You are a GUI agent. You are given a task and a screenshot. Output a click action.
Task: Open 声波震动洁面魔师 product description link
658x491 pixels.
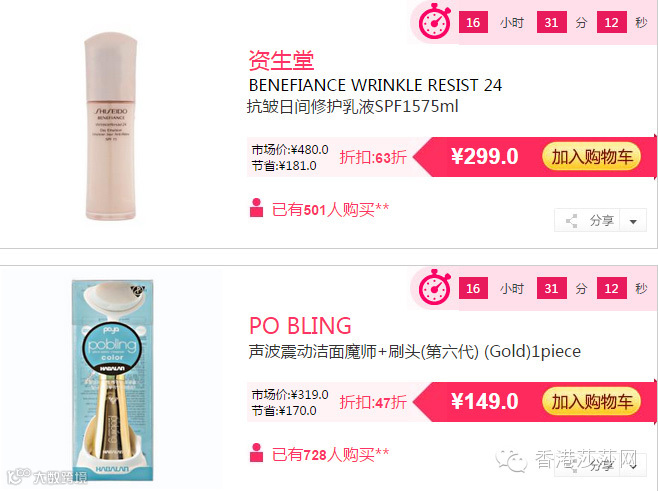coord(415,351)
